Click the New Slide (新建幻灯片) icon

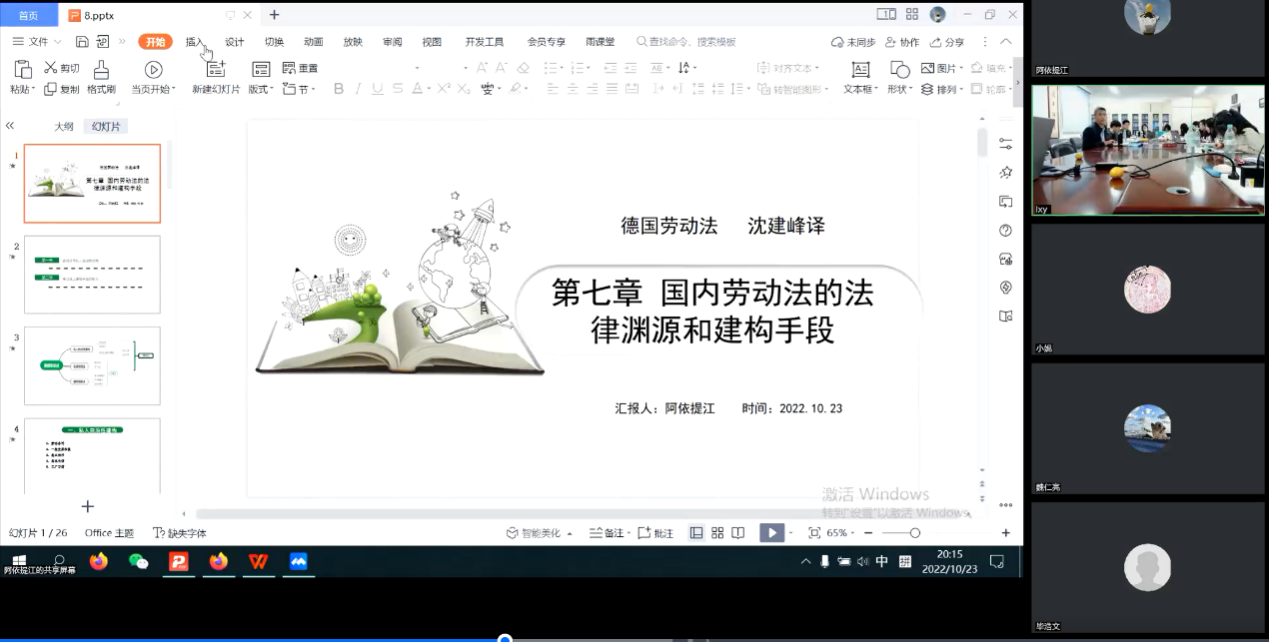(216, 69)
